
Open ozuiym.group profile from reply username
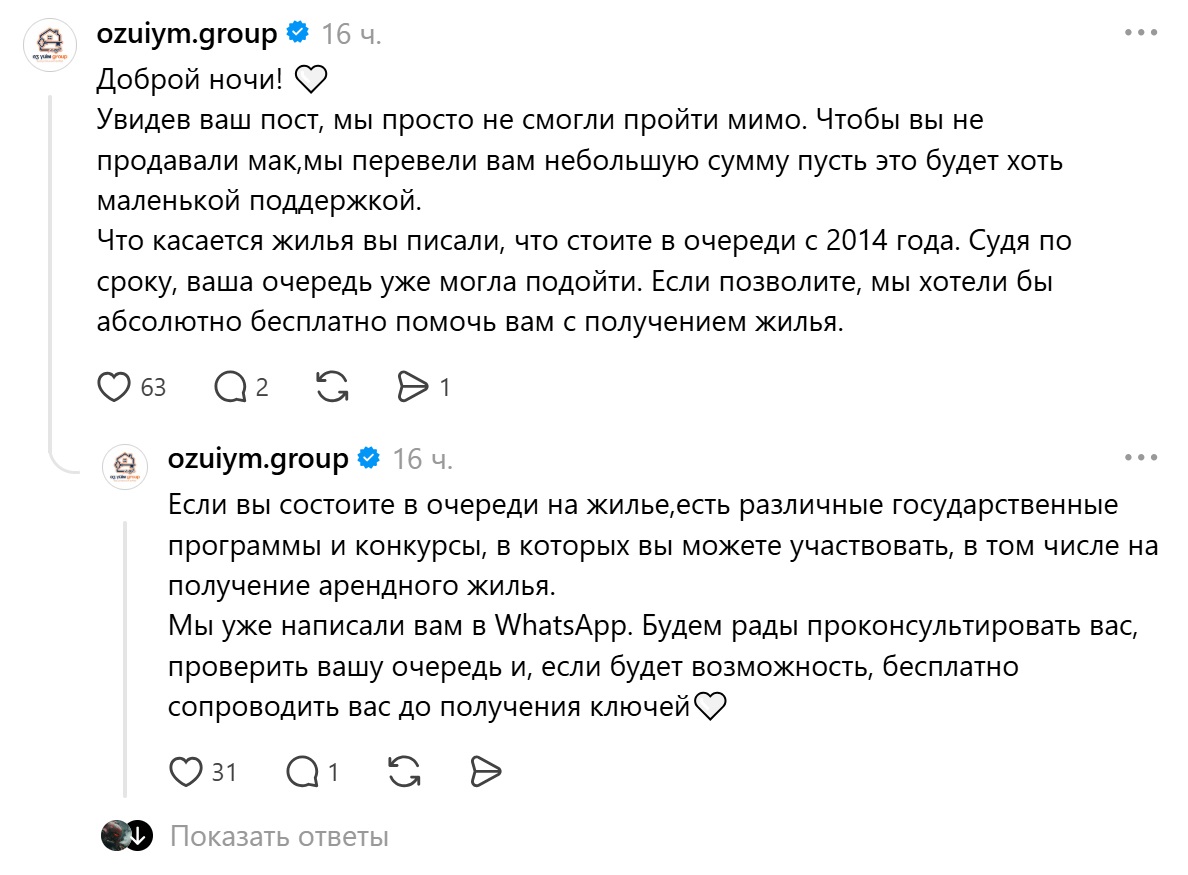tap(258, 459)
